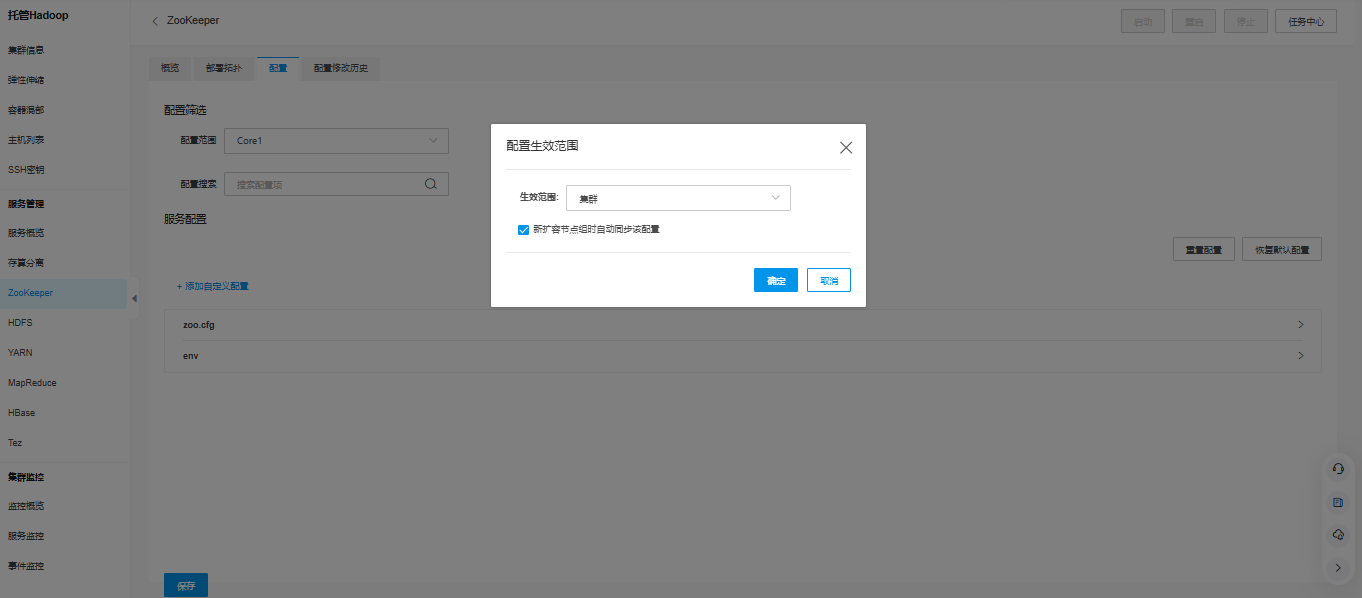Cancel the dialog with 取消 button

[x=829, y=281]
